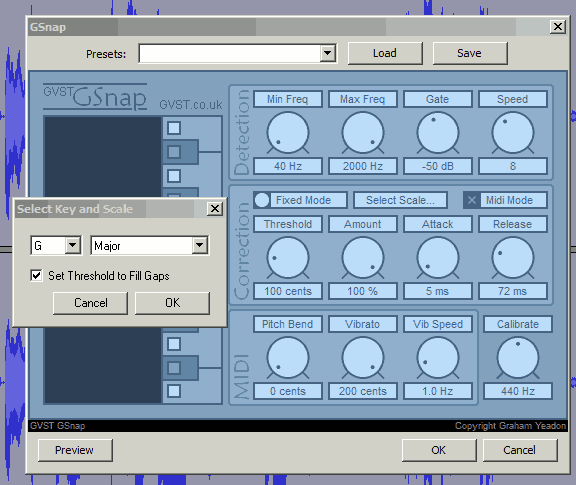Click the 5 ms value field
The image size is (576, 485).
click(438, 291)
